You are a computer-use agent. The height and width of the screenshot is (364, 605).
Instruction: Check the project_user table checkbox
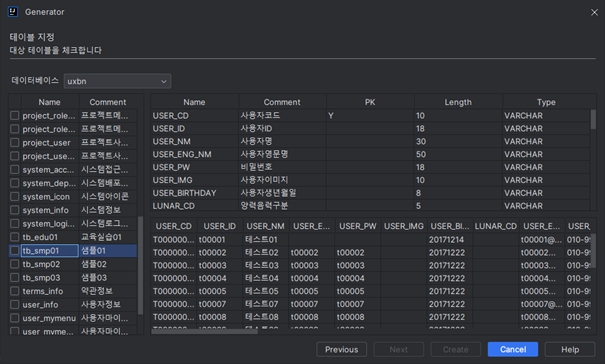(15, 142)
